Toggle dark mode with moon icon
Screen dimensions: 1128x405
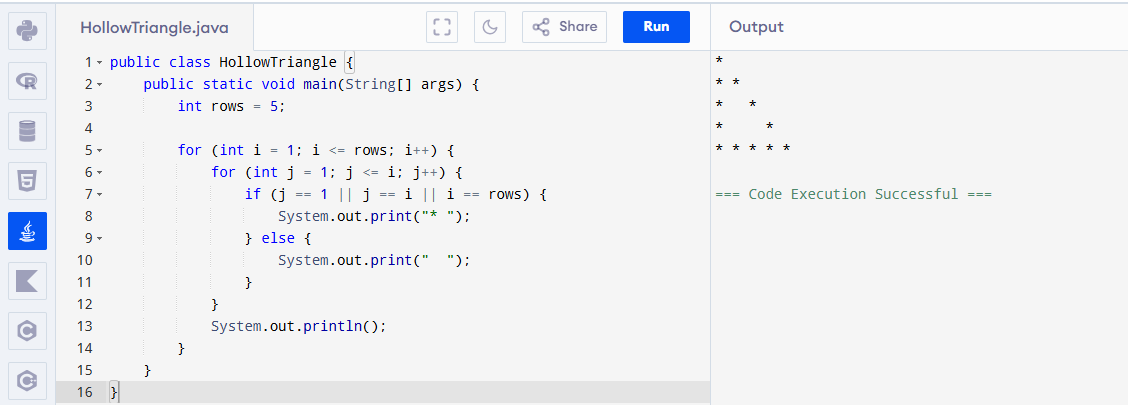point(490,27)
